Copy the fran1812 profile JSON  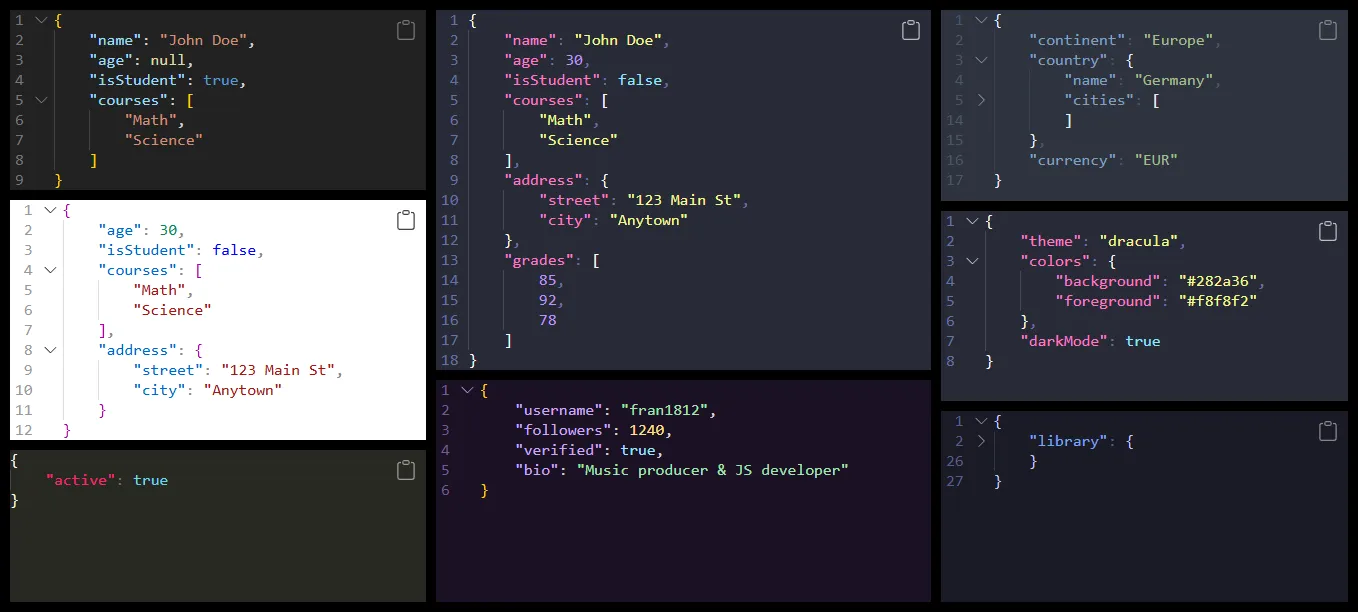click(911, 400)
